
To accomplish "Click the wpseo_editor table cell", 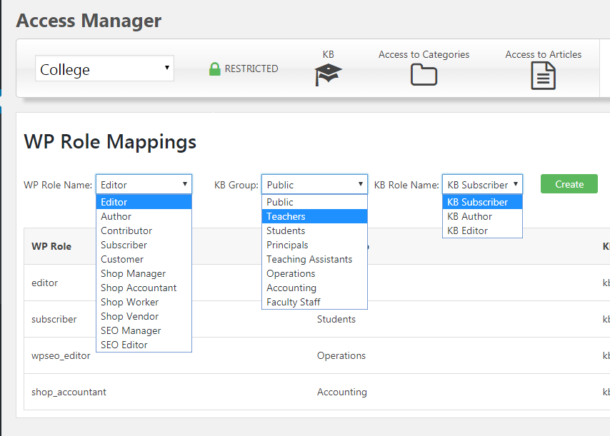I will click(61, 356).
